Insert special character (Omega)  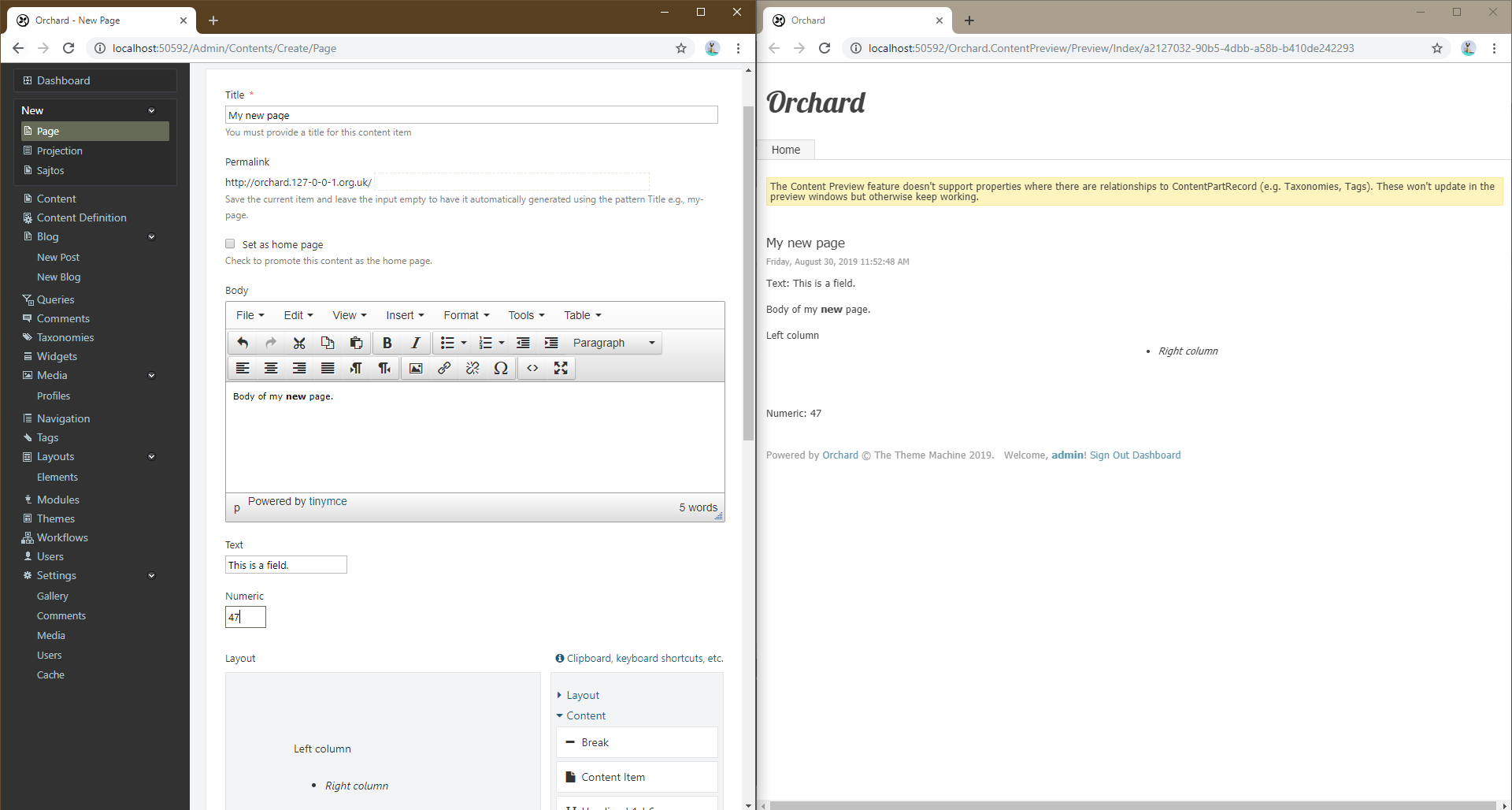[x=501, y=368]
